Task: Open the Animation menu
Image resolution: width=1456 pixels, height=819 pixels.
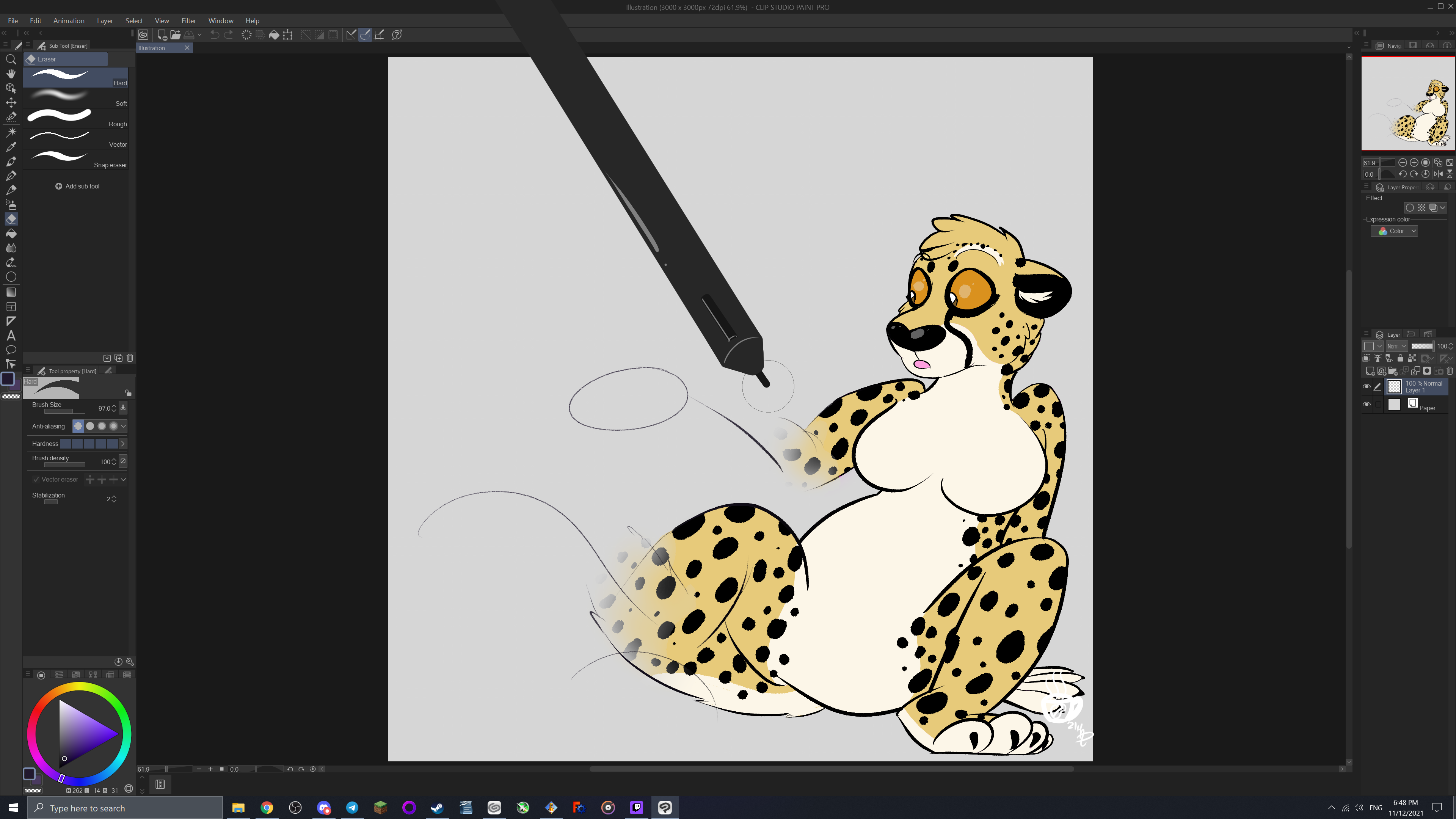Action: 68,21
